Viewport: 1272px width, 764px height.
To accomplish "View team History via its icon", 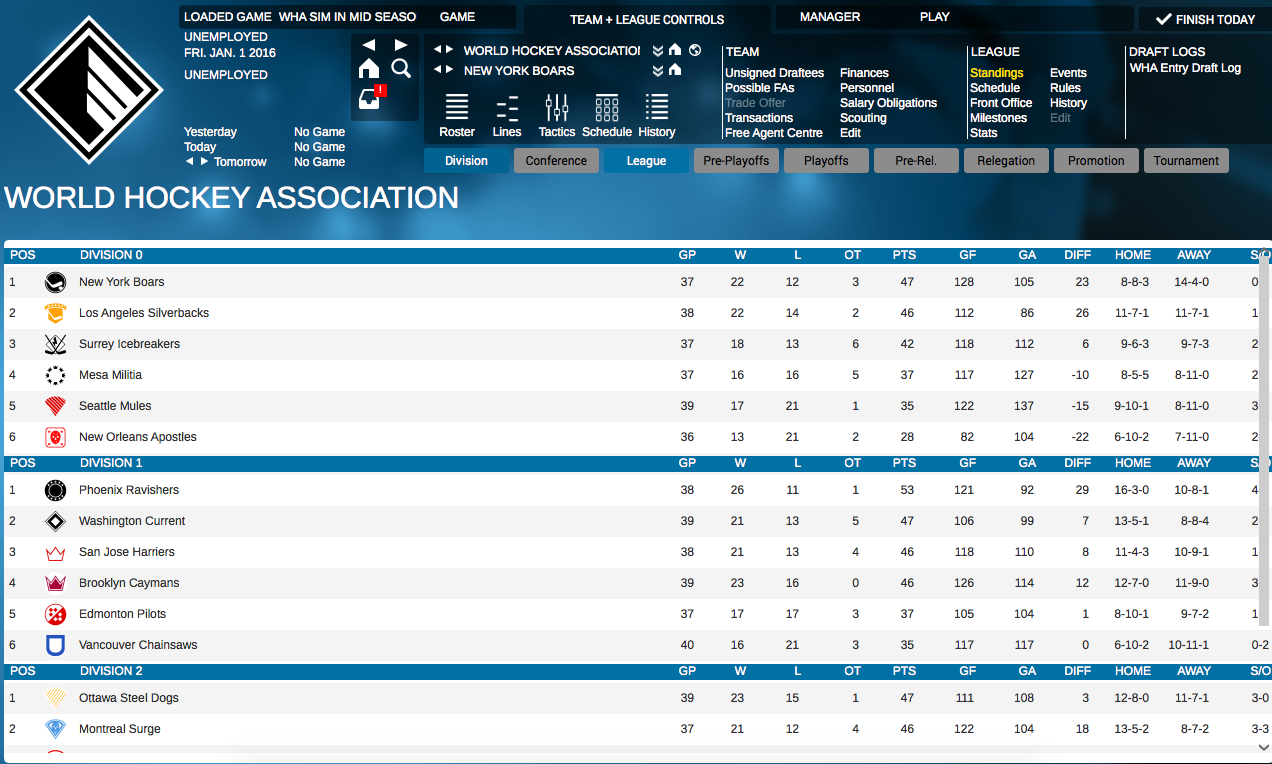I will click(656, 110).
